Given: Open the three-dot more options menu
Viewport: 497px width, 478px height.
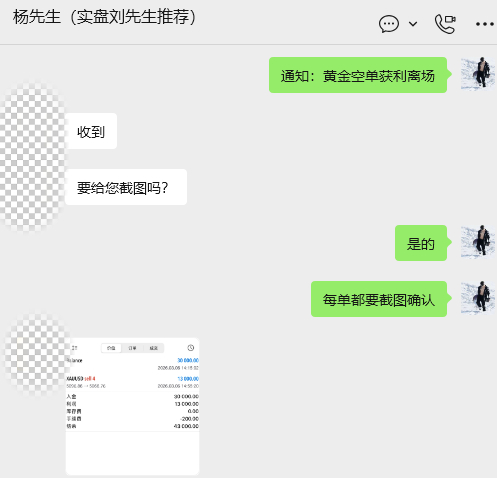Looking at the screenshot, I should pyautogui.click(x=485, y=24).
